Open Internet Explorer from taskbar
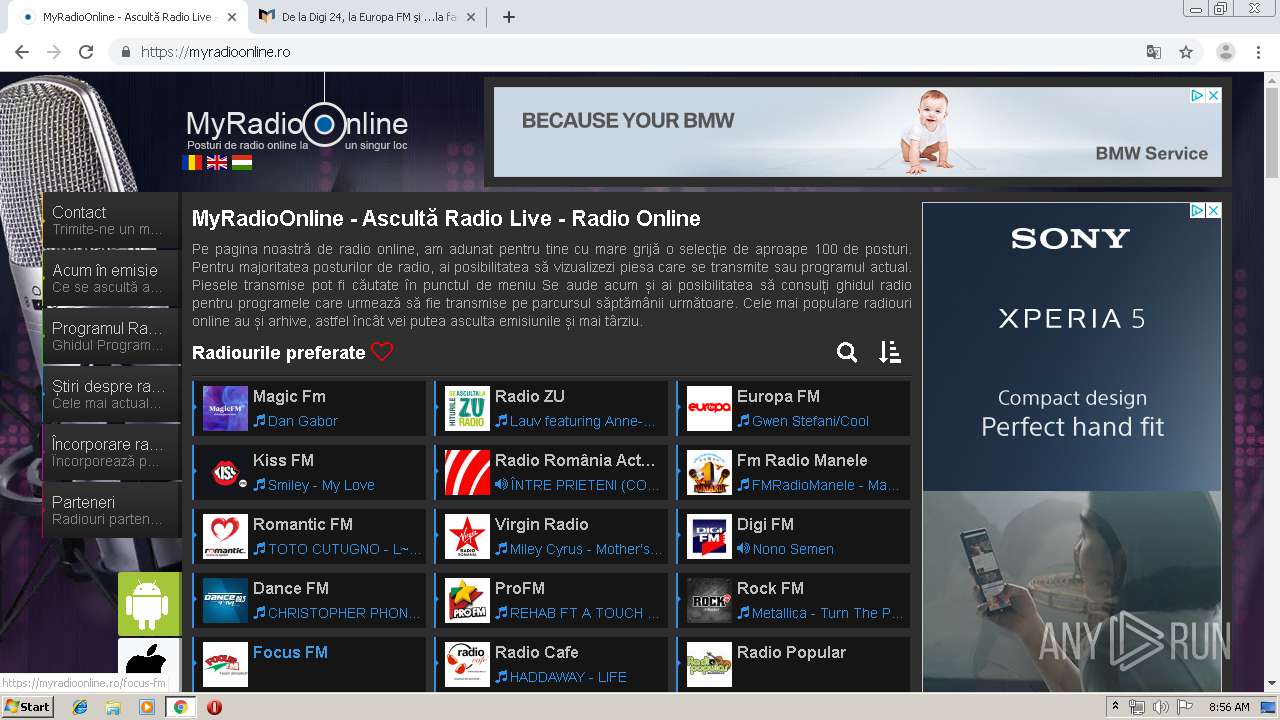Screen dimensions: 1280x720 tap(80, 707)
